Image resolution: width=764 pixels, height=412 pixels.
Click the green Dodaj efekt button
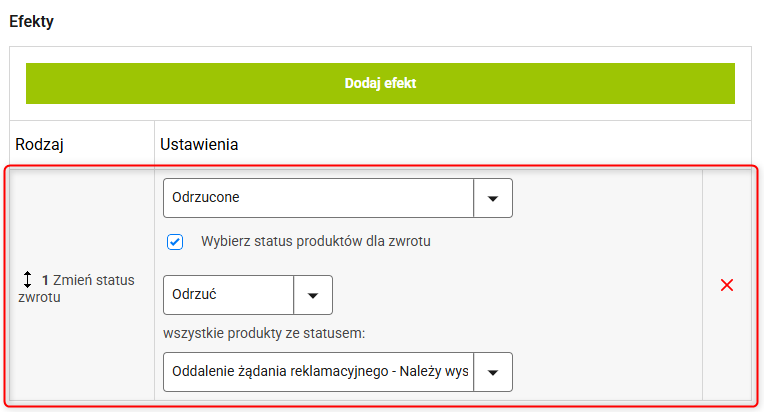380,83
